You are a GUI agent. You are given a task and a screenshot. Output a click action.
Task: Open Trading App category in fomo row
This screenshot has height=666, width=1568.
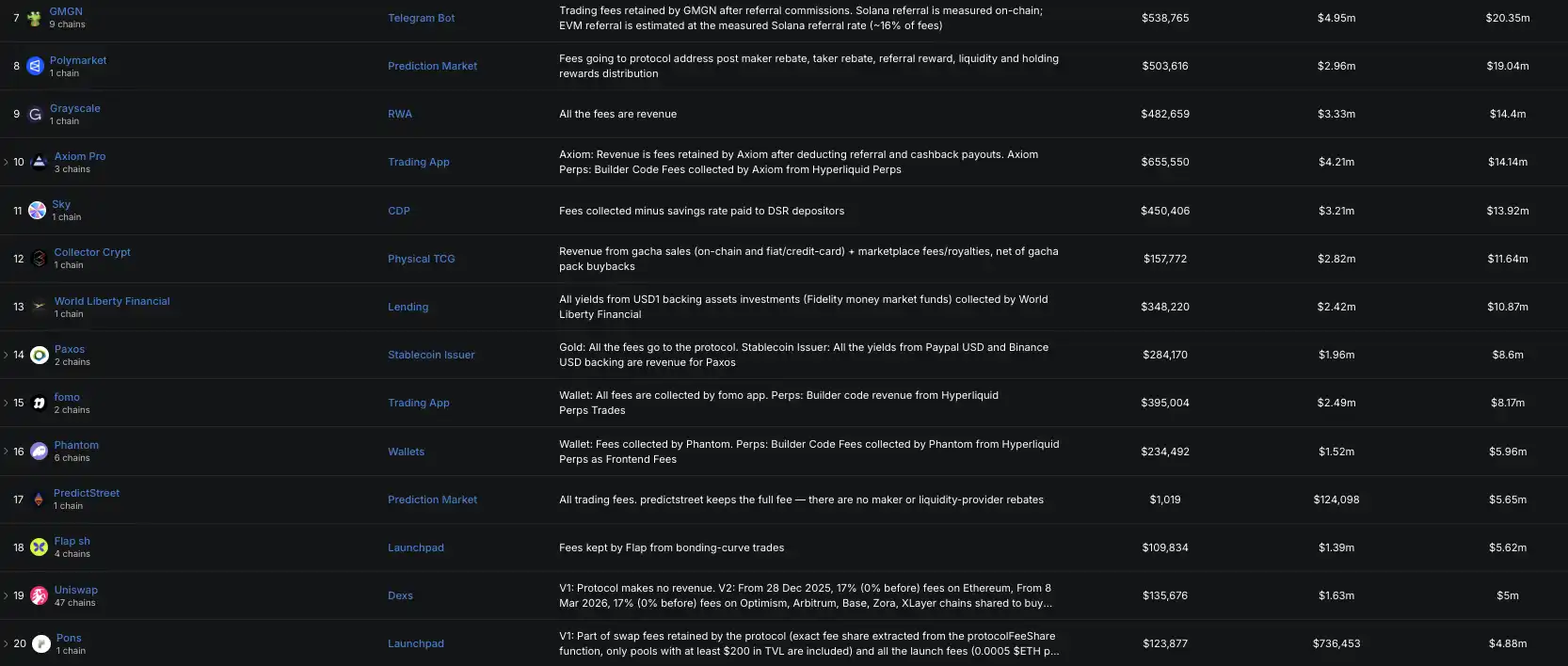click(x=419, y=403)
